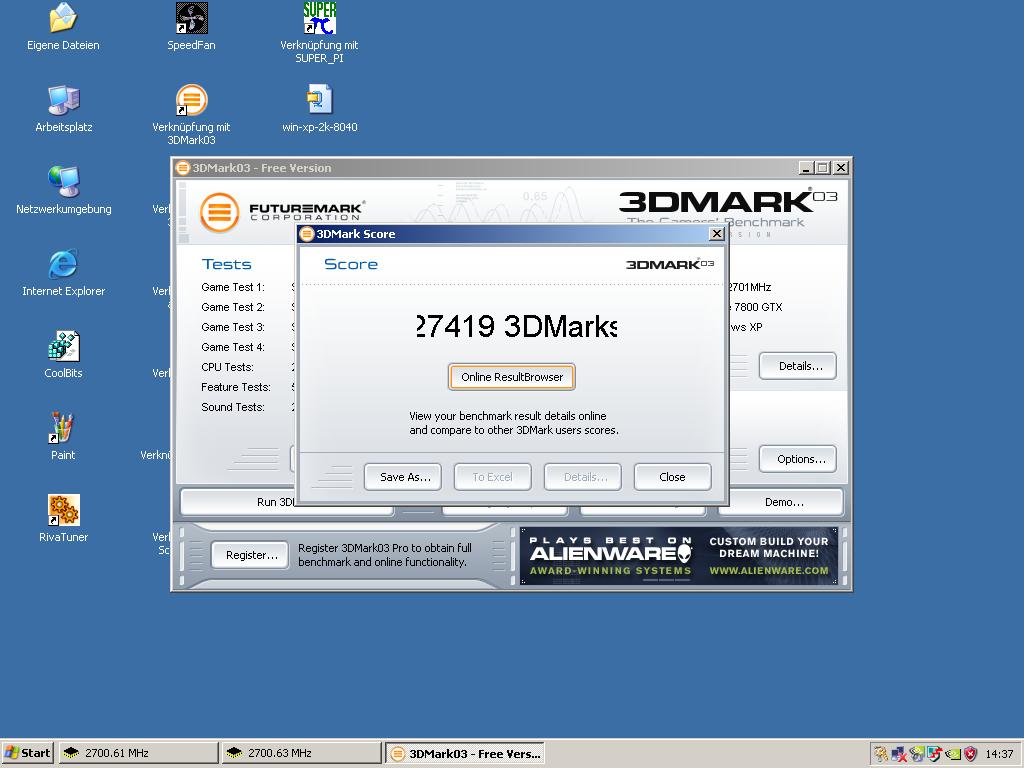Click the Tests heading in the main window
This screenshot has width=1024, height=768.
(x=227, y=264)
